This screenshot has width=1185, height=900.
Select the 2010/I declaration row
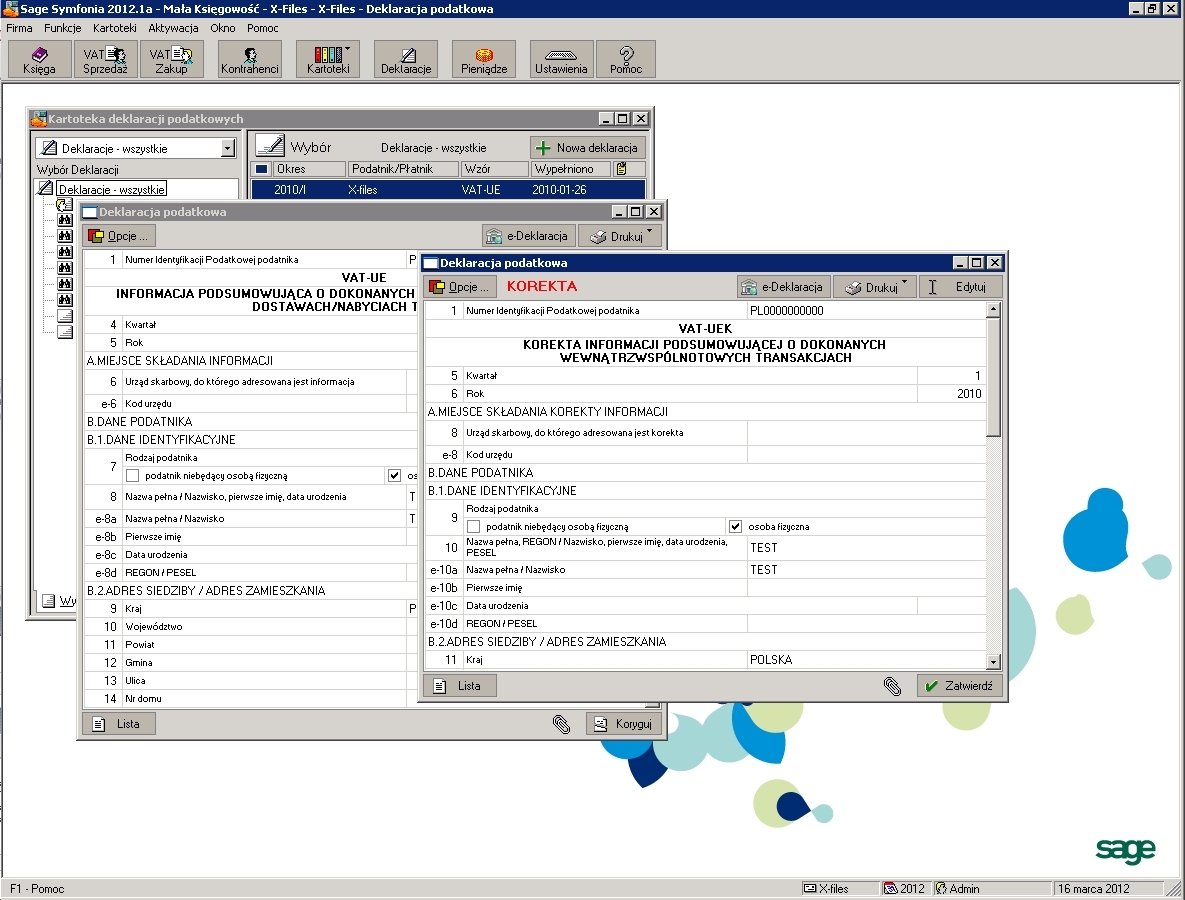(448, 190)
